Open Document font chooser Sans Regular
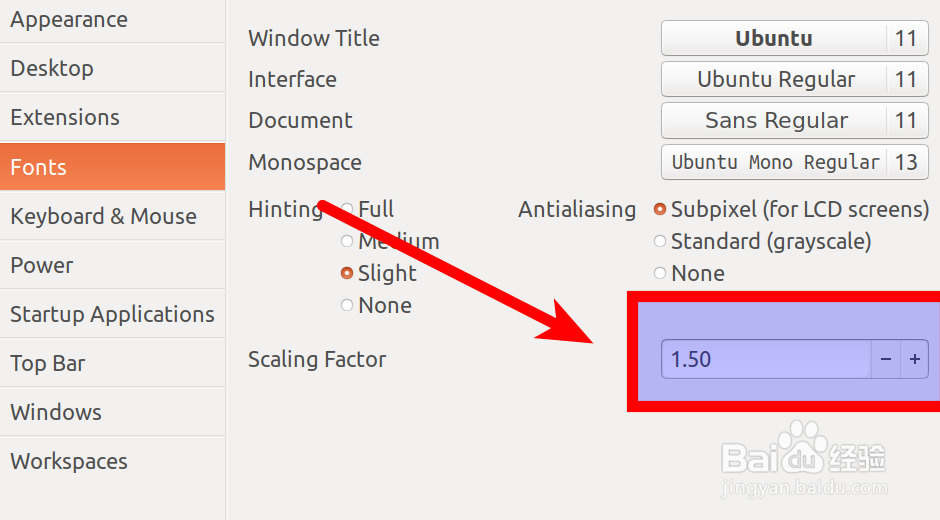Viewport: 940px width, 520px height. pyautogui.click(x=794, y=120)
